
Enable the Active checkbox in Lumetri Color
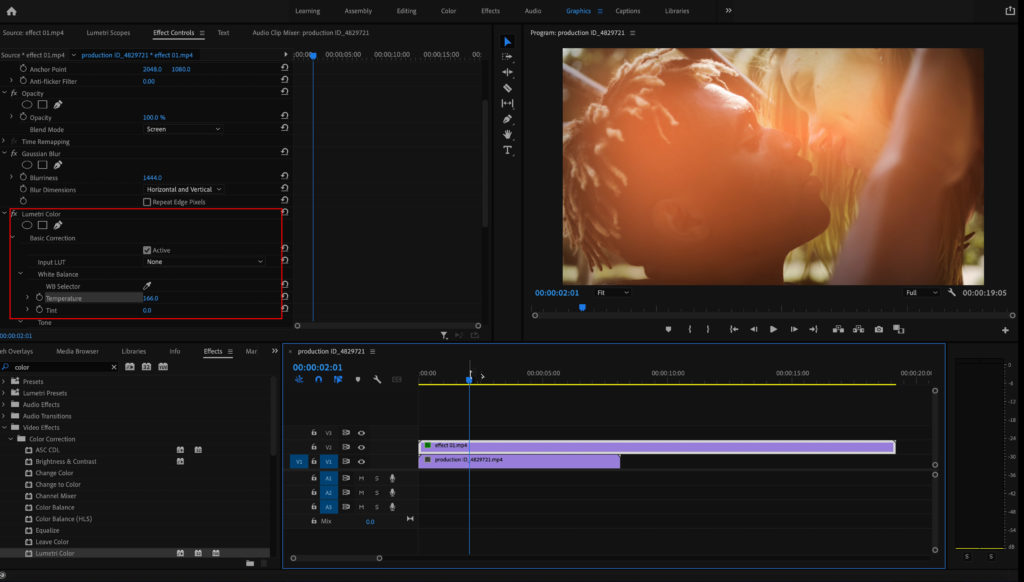point(145,249)
